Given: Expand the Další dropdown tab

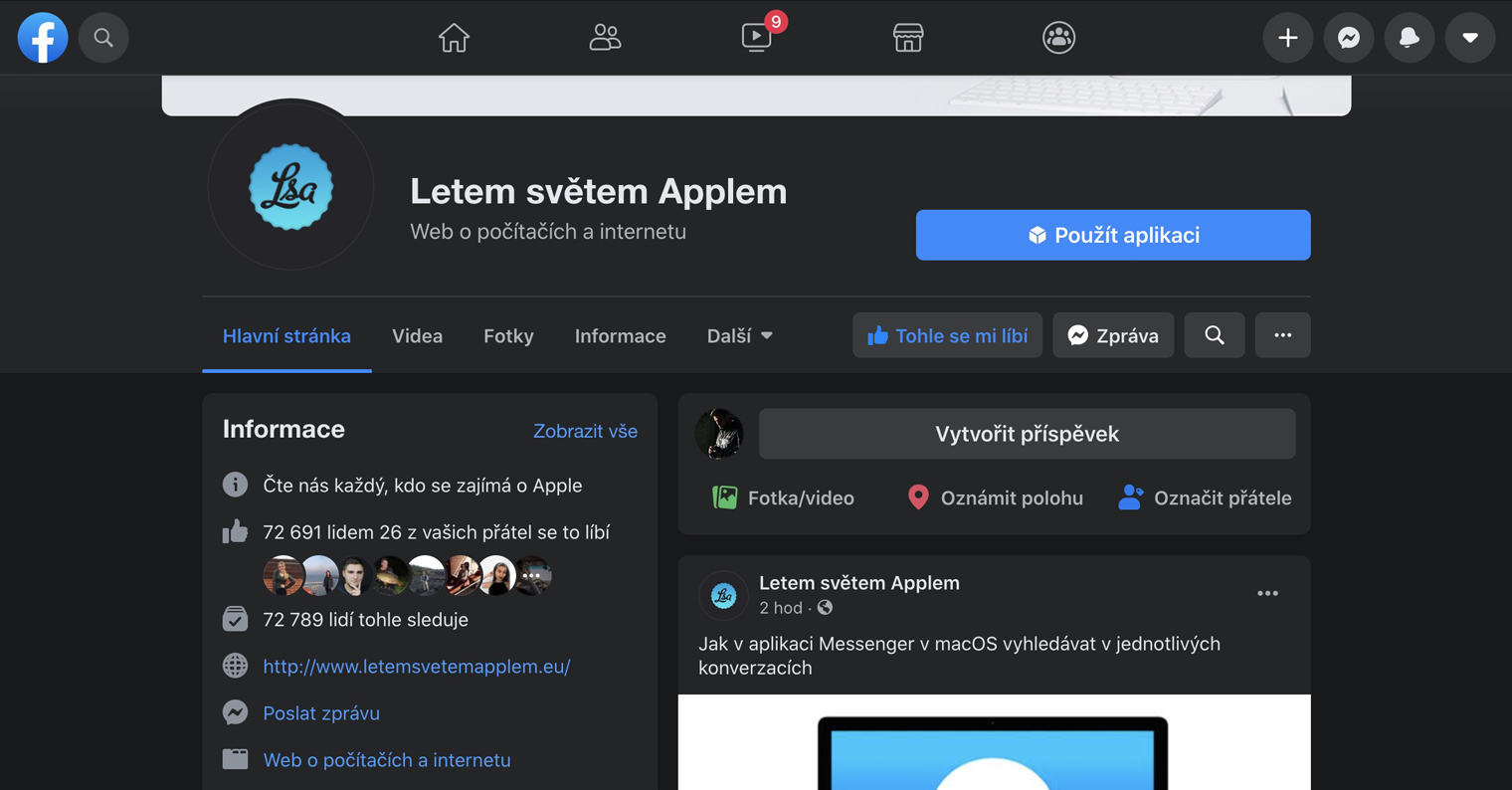Looking at the screenshot, I should point(740,336).
